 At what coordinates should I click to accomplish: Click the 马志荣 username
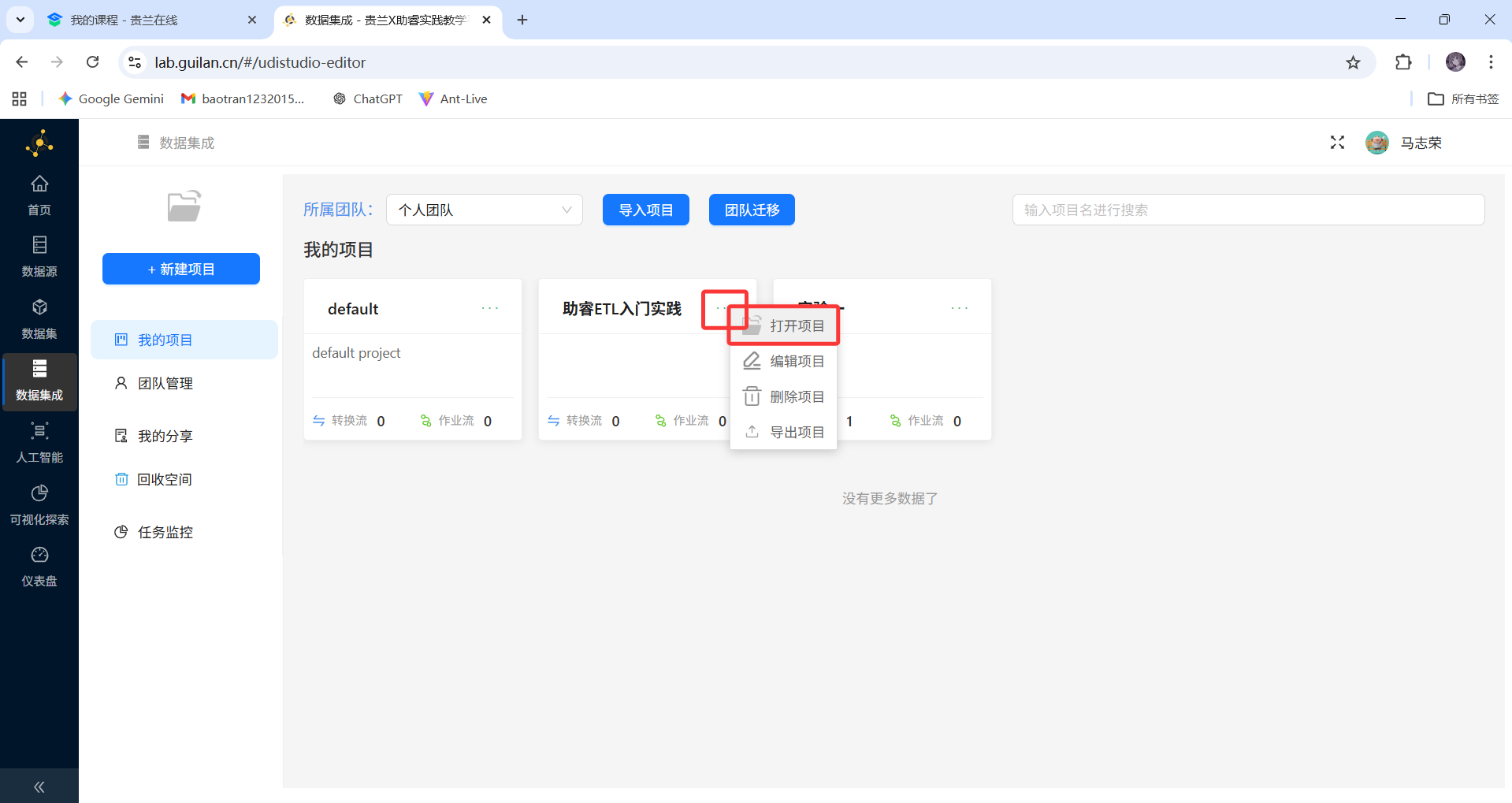pos(1421,143)
